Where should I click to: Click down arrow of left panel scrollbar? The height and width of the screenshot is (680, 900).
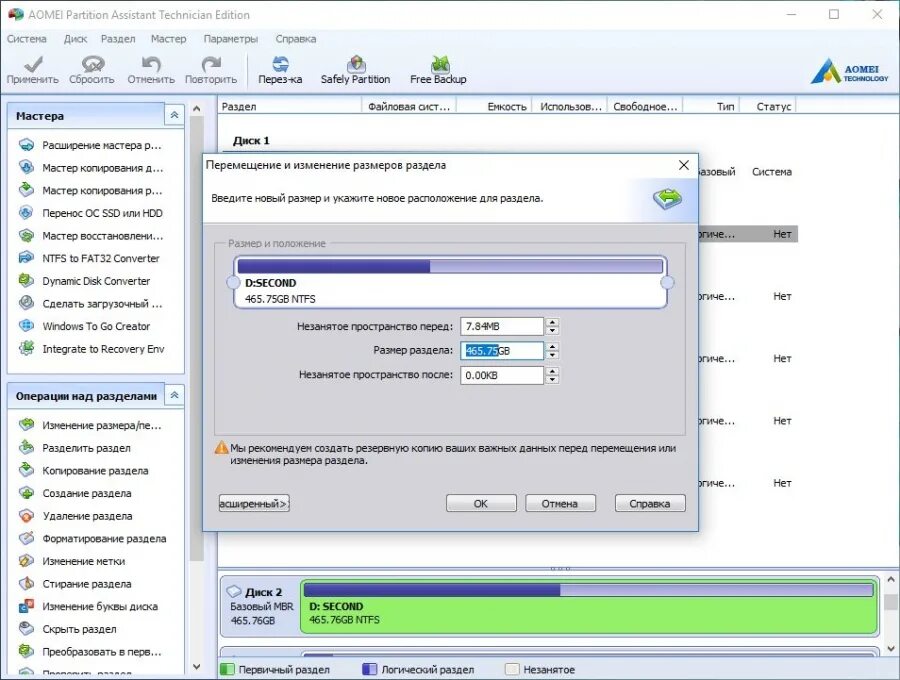tap(197, 667)
